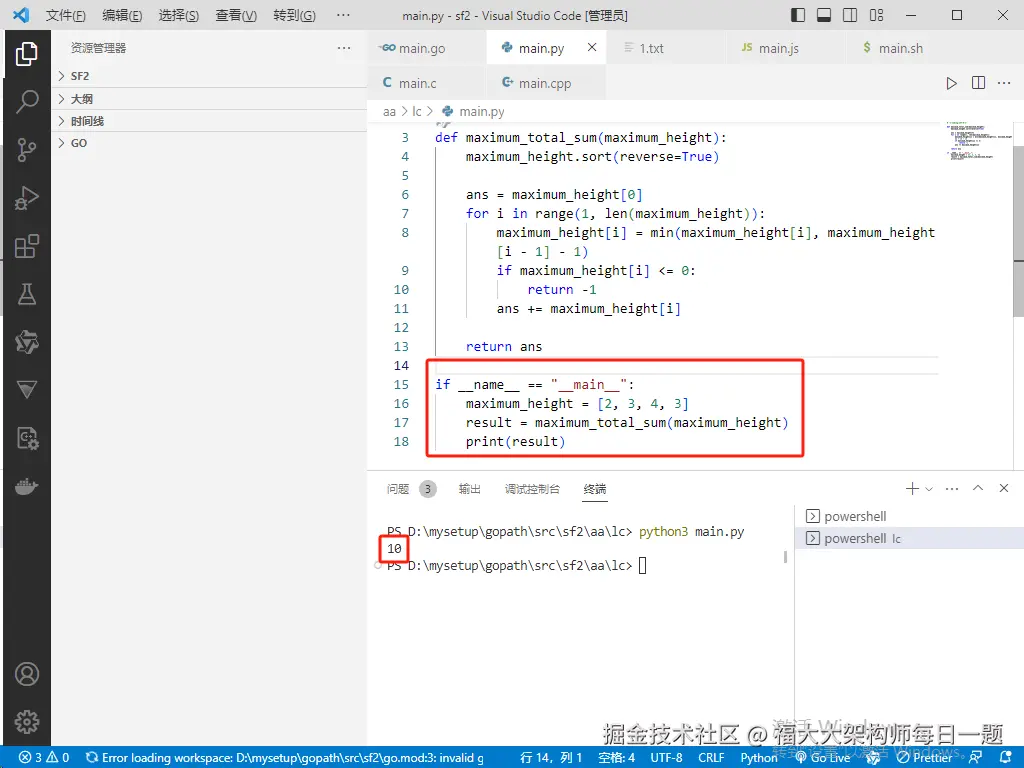Change indentation via 空格: 4
The height and width of the screenshot is (768, 1024).
click(616, 758)
